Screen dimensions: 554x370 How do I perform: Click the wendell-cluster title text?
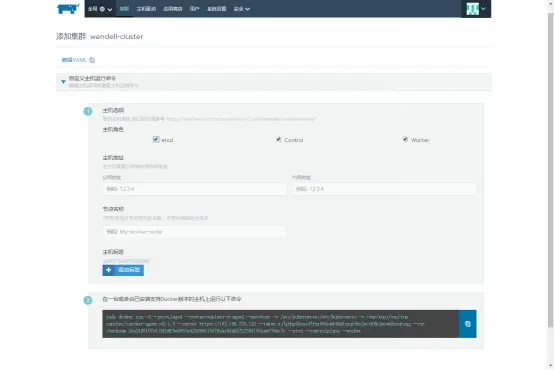tap(117, 37)
